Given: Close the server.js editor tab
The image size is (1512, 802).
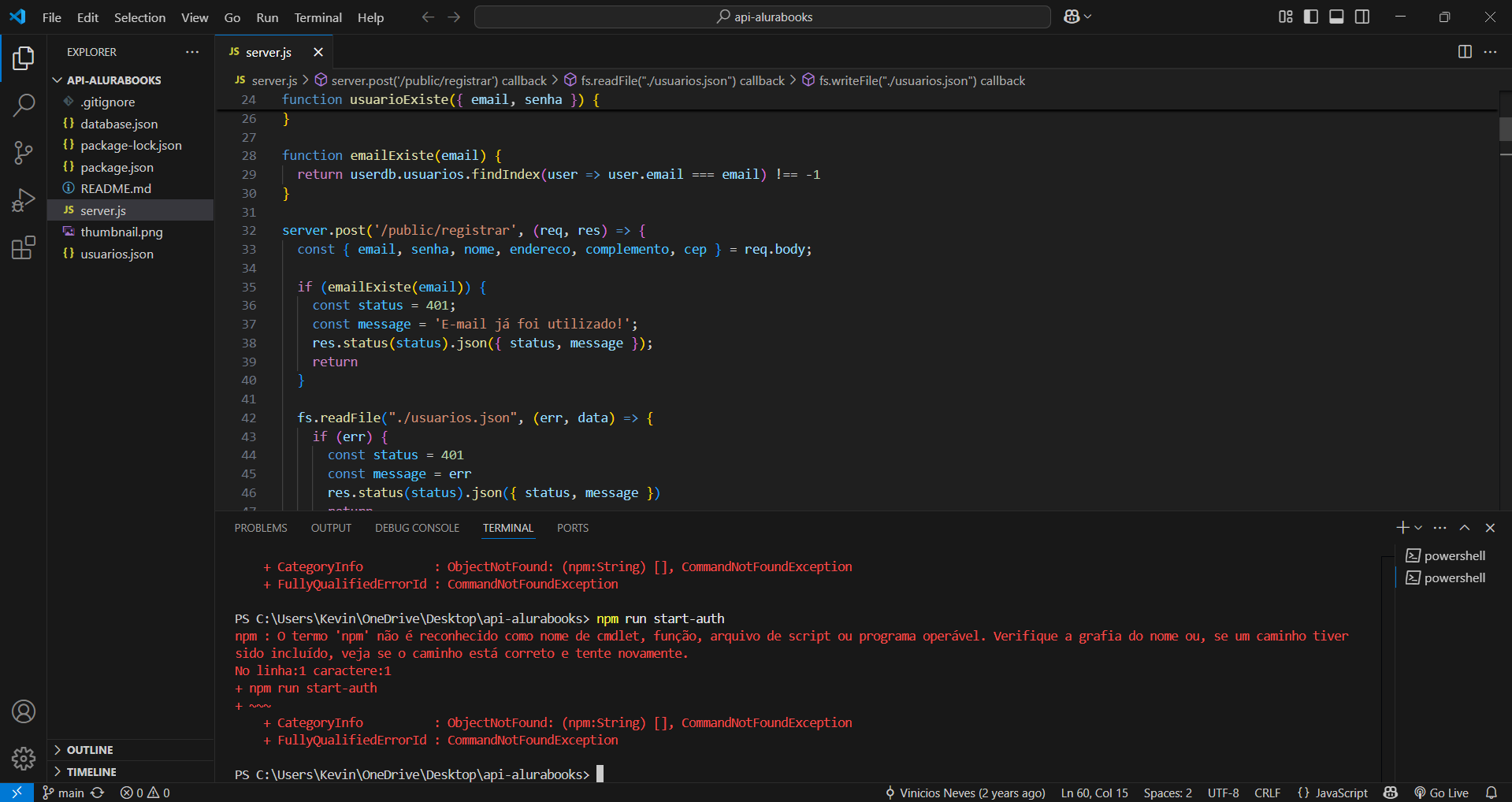Looking at the screenshot, I should click(318, 52).
